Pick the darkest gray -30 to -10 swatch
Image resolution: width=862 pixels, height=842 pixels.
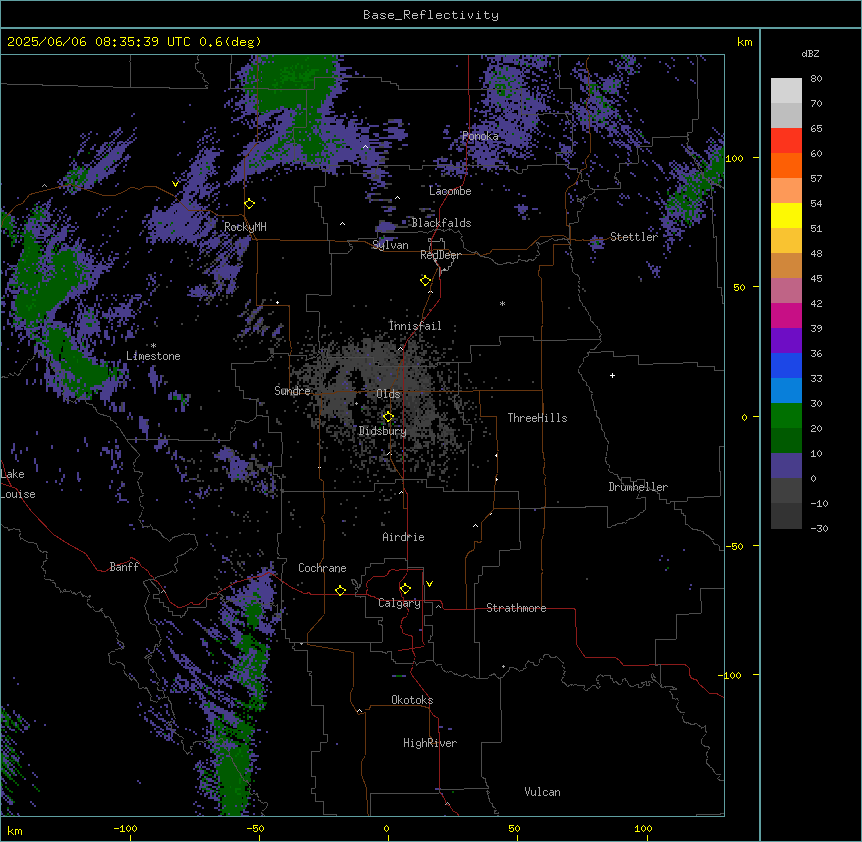(786, 516)
